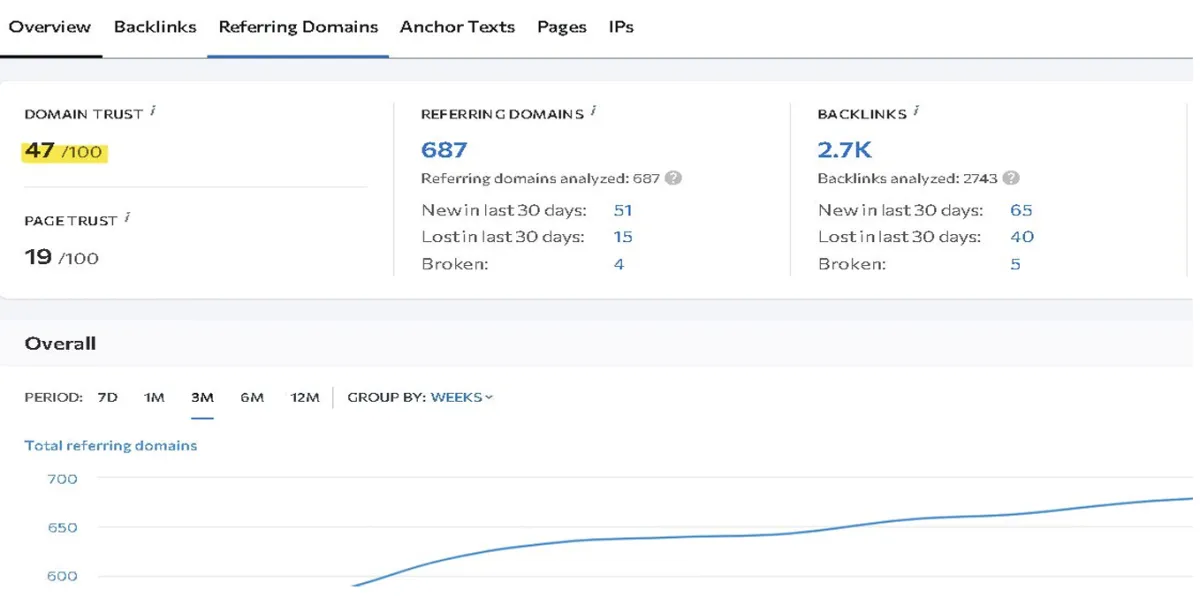The image size is (1200, 613).
Task: Go to the Backlinks tab
Action: (x=155, y=27)
